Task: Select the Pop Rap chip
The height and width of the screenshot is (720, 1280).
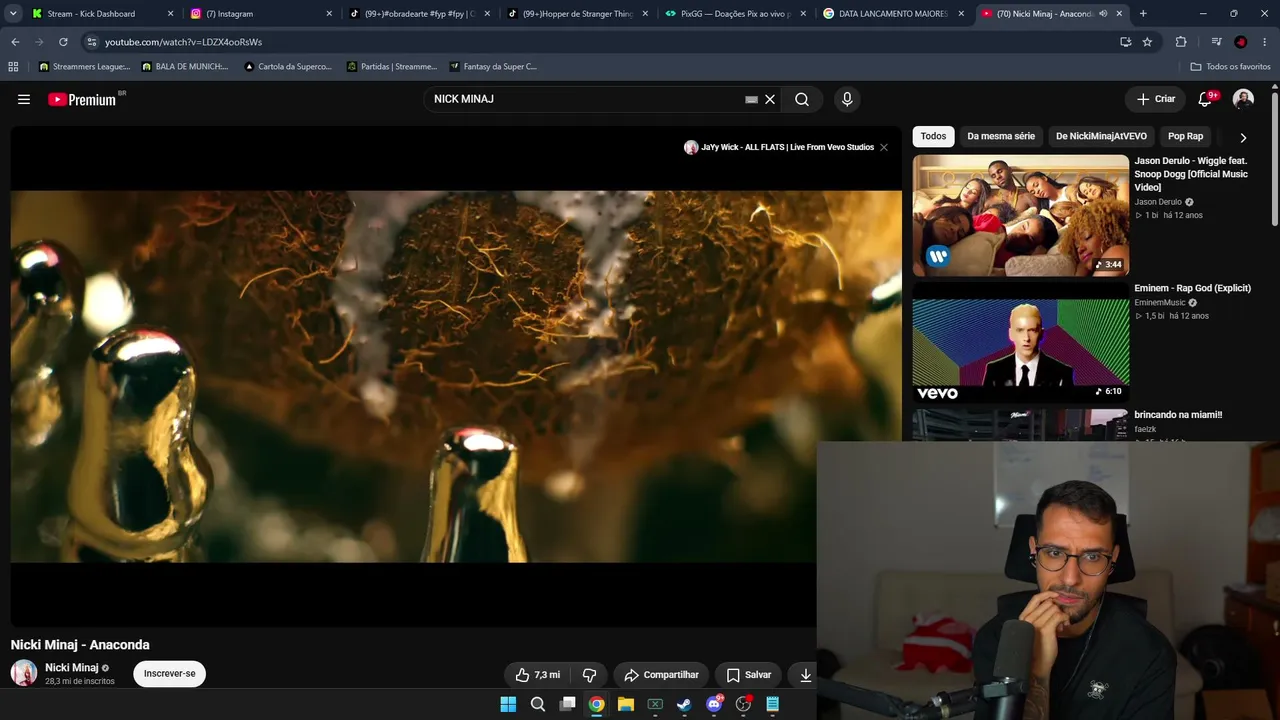Action: (x=1185, y=136)
